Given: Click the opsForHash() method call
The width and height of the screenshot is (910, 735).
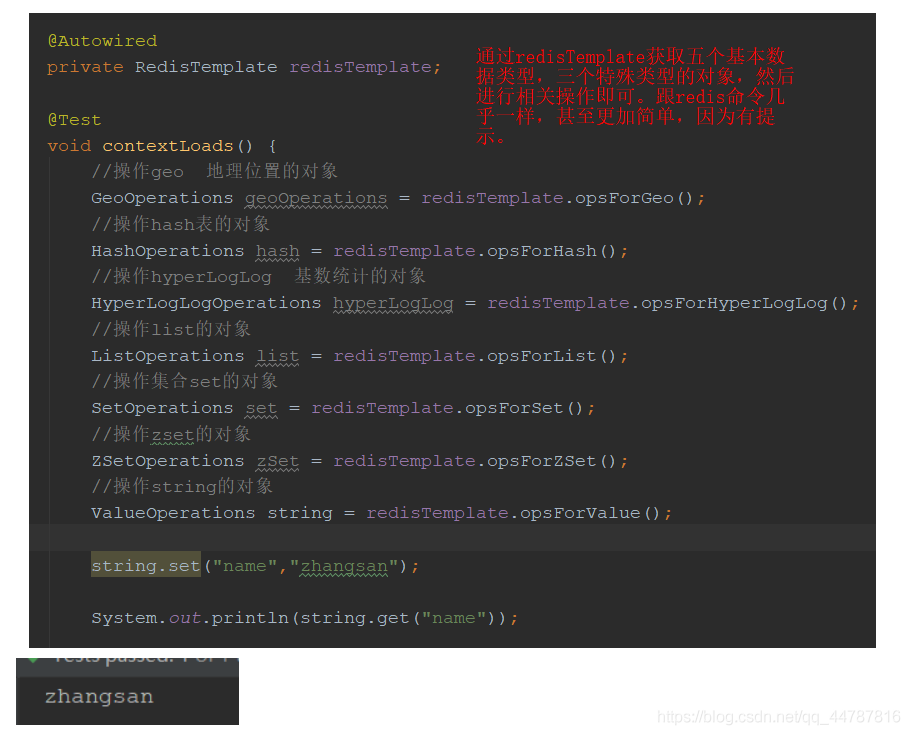Looking at the screenshot, I should (x=551, y=251).
